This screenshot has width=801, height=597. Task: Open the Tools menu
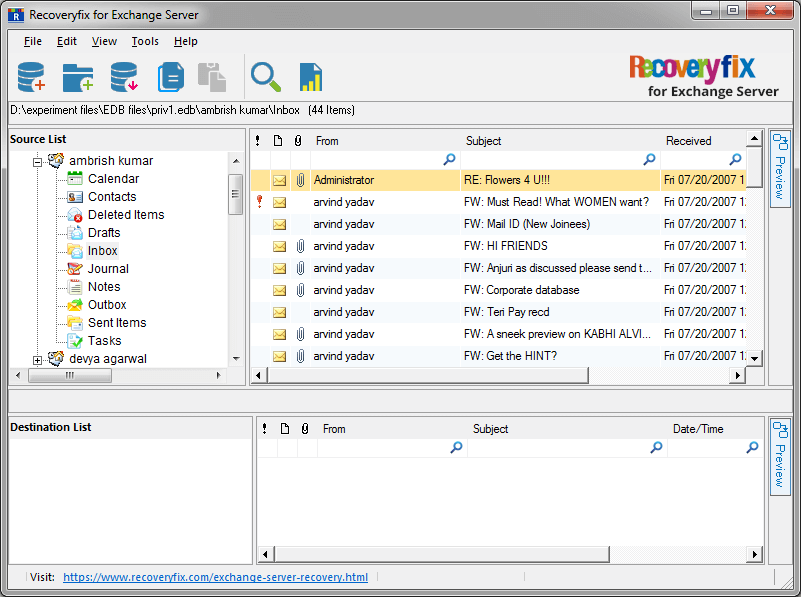pos(145,41)
